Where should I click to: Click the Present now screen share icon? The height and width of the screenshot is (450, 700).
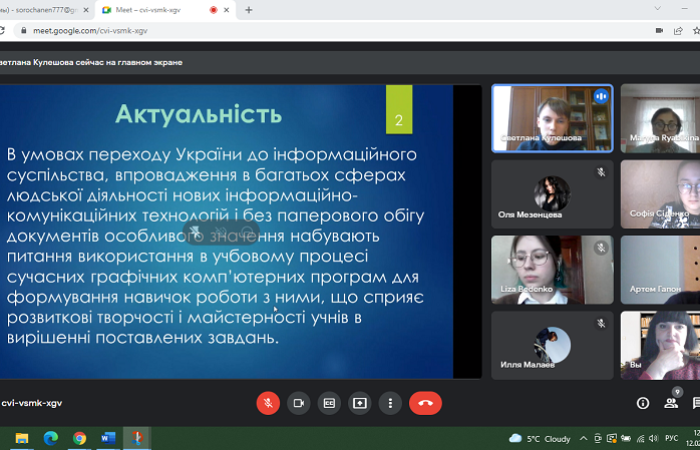[359, 403]
